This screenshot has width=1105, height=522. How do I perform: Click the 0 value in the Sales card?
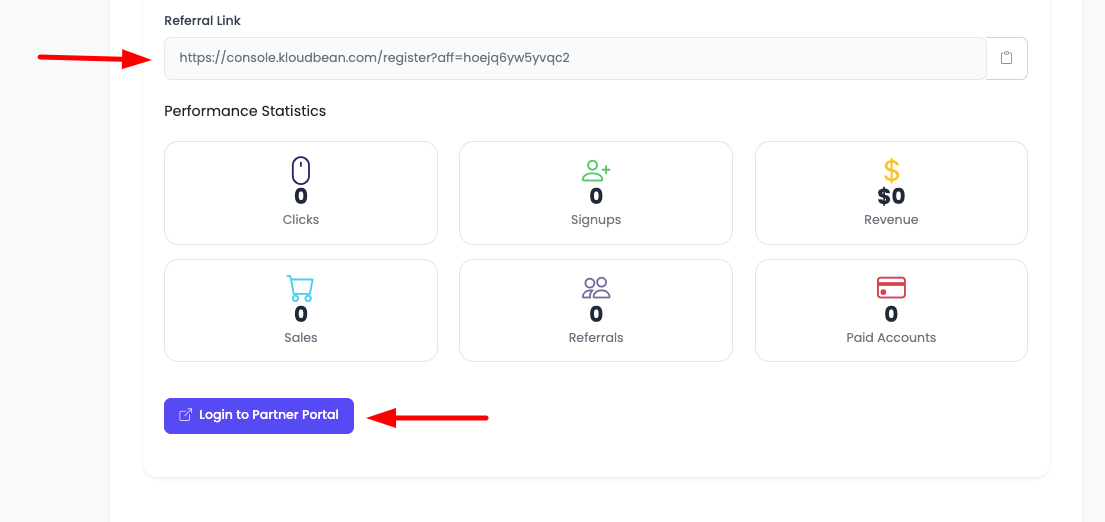tap(301, 313)
